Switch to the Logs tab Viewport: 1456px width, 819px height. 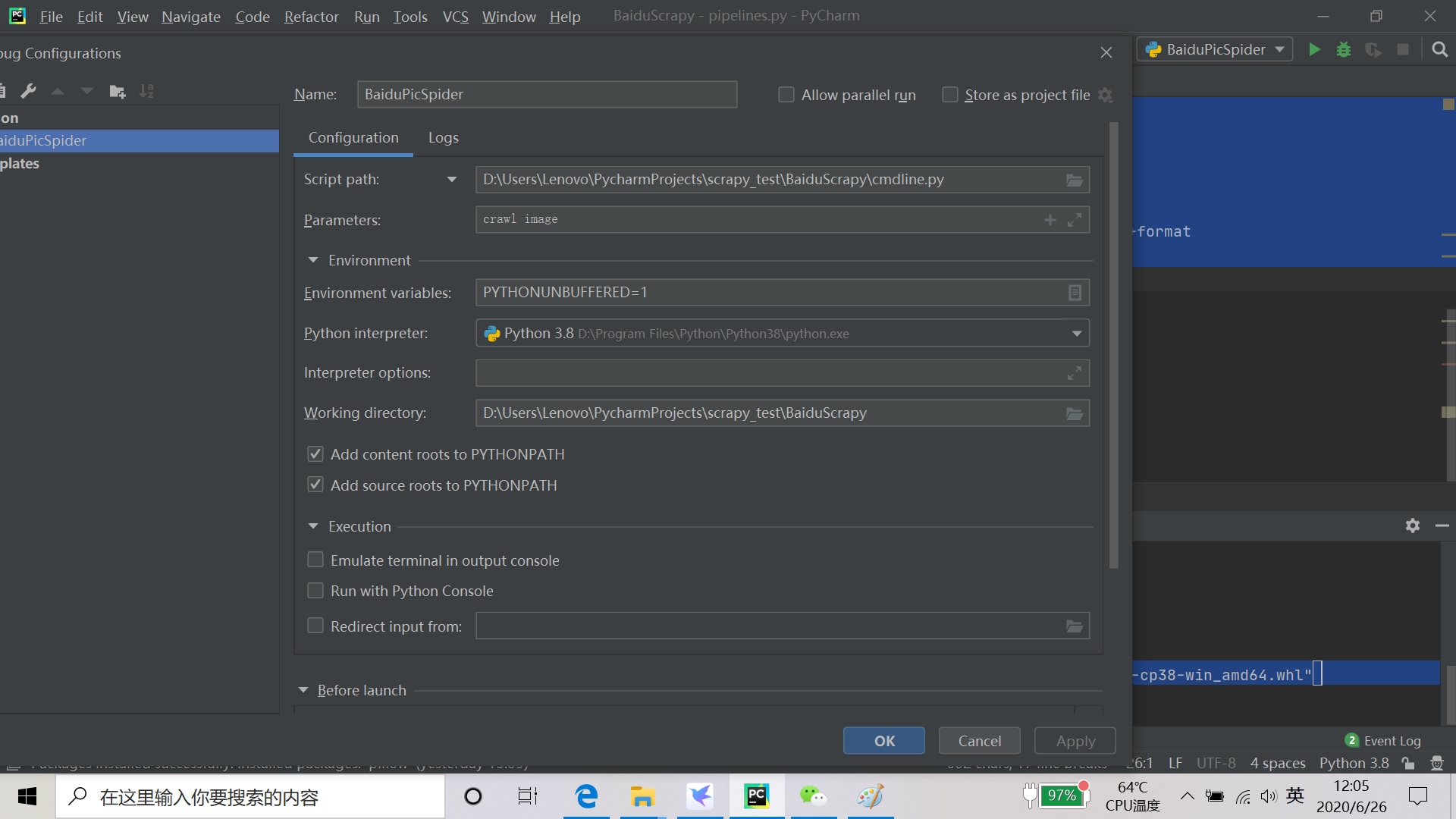(443, 138)
